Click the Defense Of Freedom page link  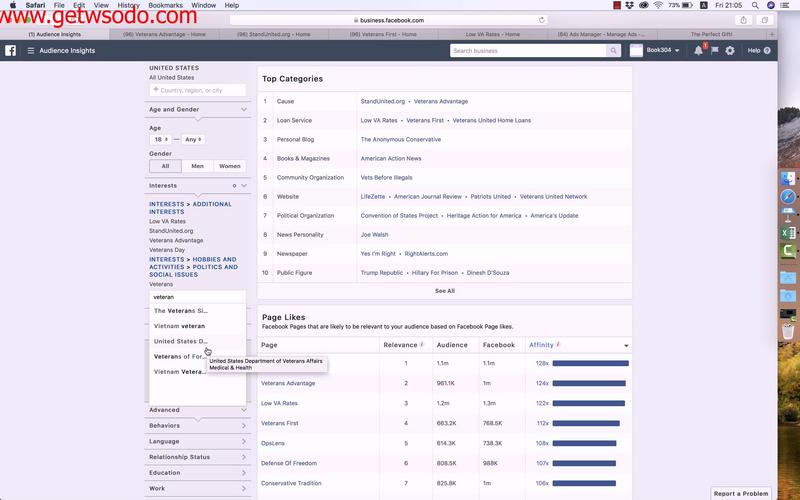pos(289,463)
